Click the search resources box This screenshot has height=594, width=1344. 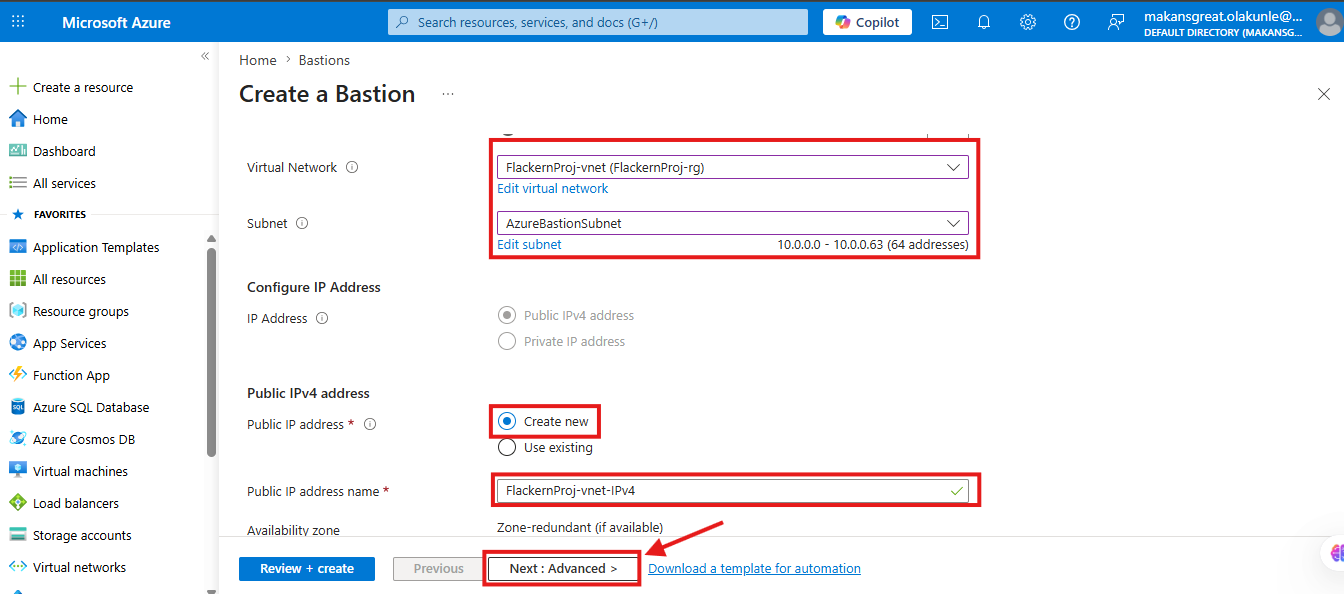(598, 22)
